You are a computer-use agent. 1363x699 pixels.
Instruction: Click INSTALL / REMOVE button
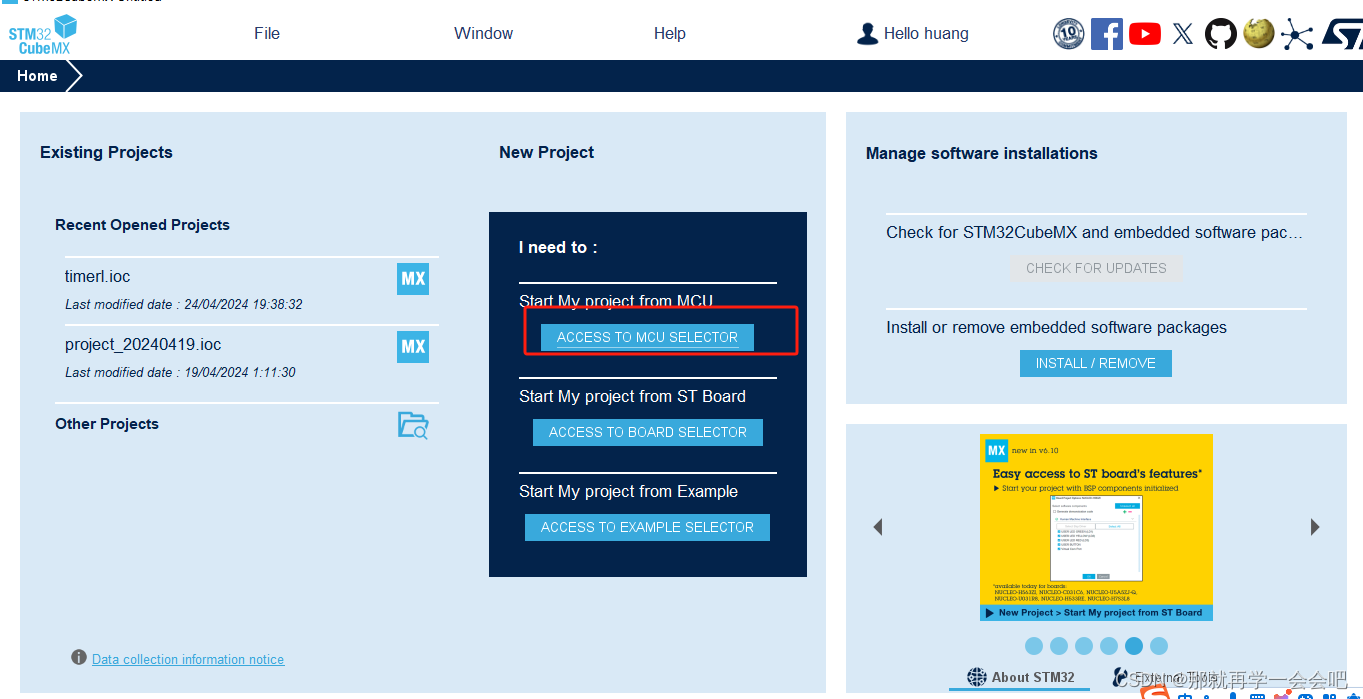pos(1096,363)
